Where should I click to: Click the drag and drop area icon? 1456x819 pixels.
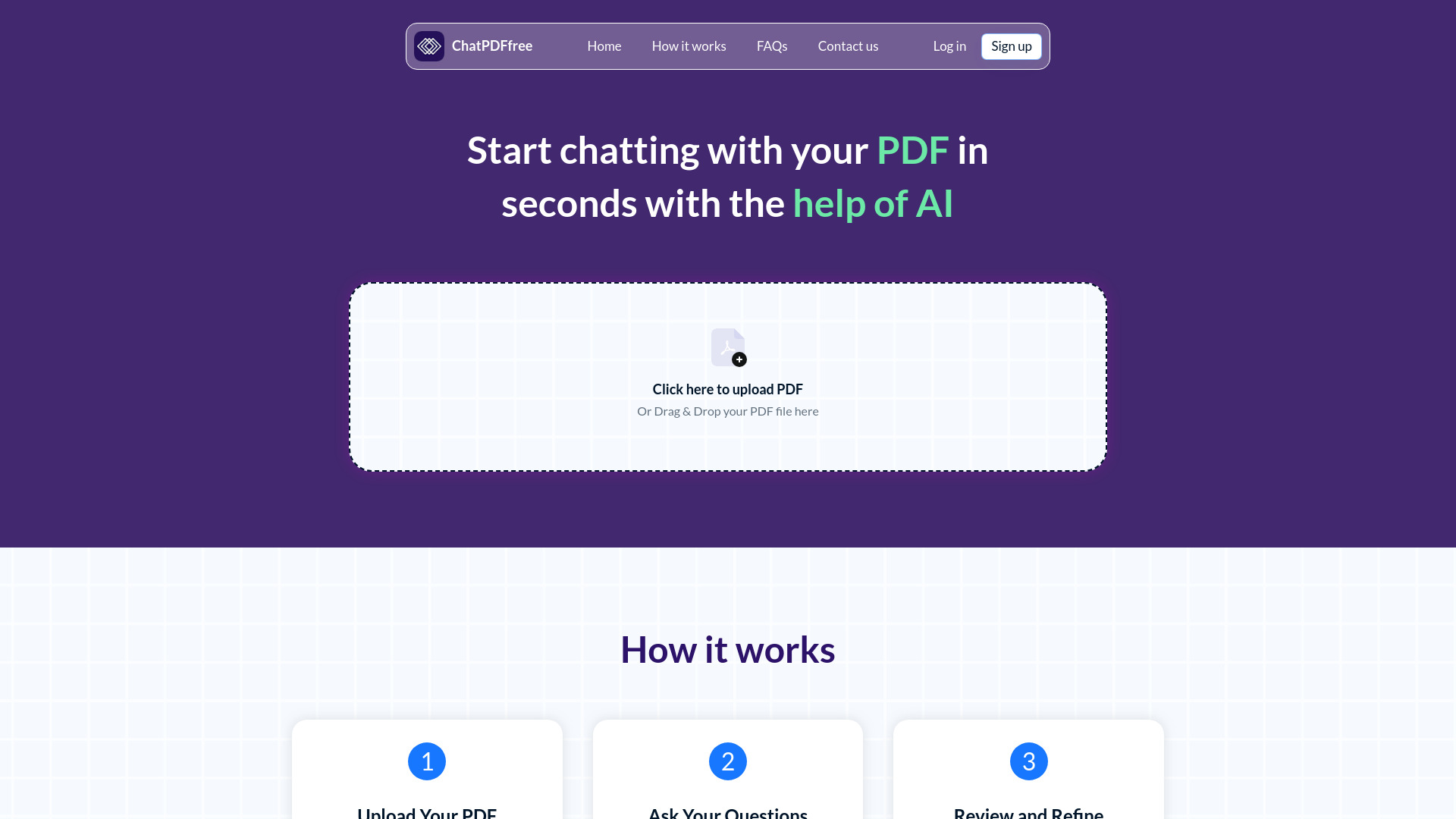728,347
